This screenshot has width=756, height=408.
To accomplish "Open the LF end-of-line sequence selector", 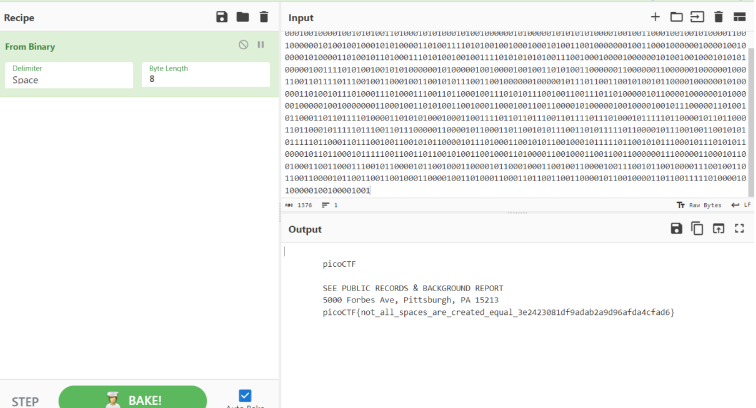I will click(x=740, y=204).
